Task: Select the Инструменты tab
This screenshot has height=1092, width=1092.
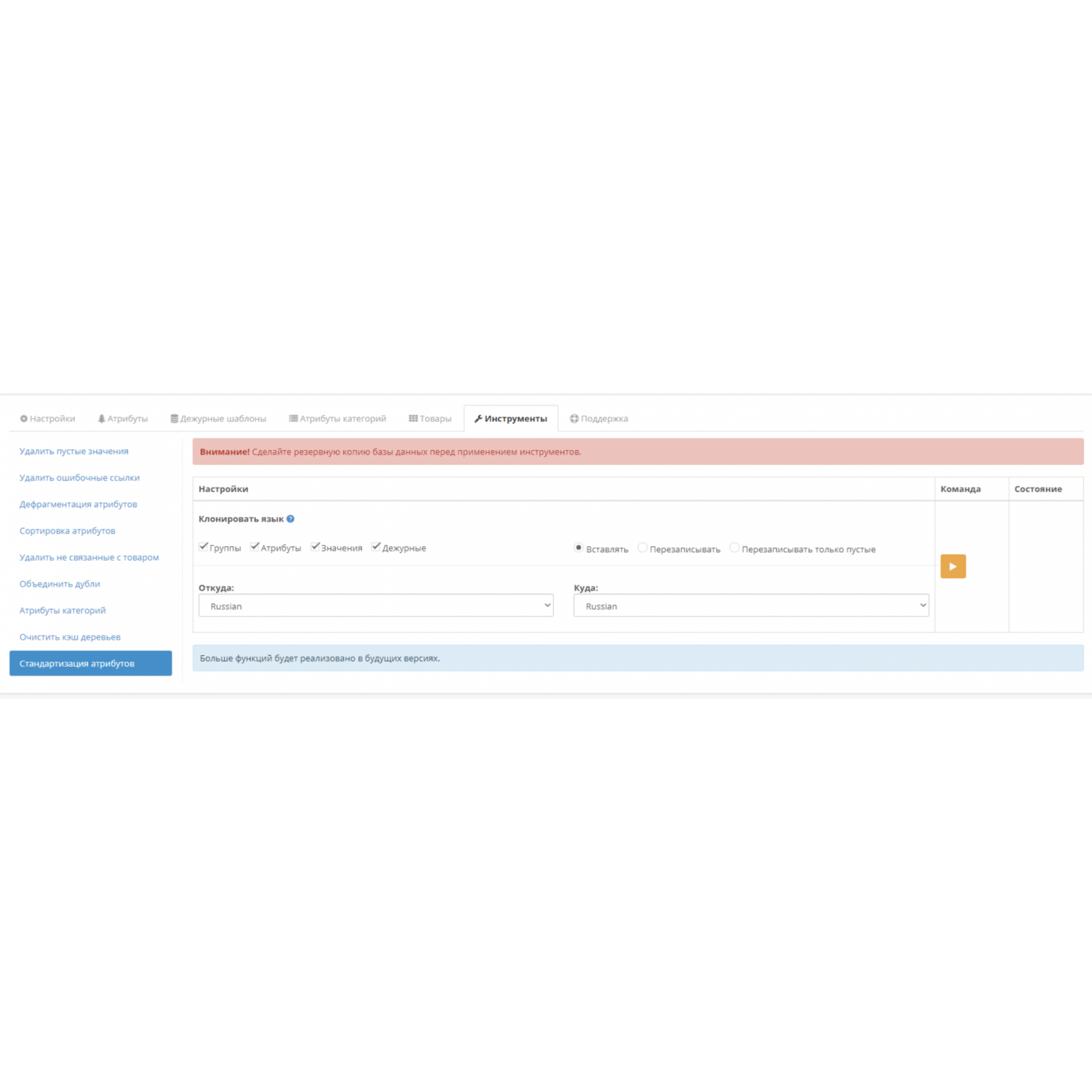Action: click(511, 419)
